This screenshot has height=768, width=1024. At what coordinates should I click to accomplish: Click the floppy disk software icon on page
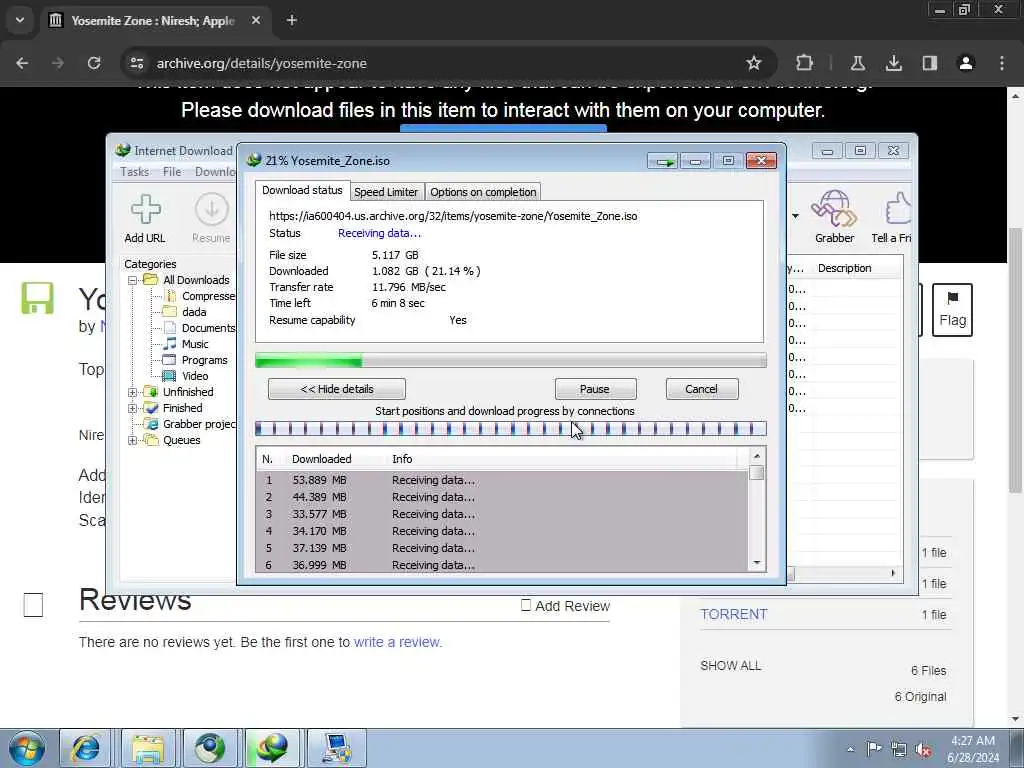point(37,298)
